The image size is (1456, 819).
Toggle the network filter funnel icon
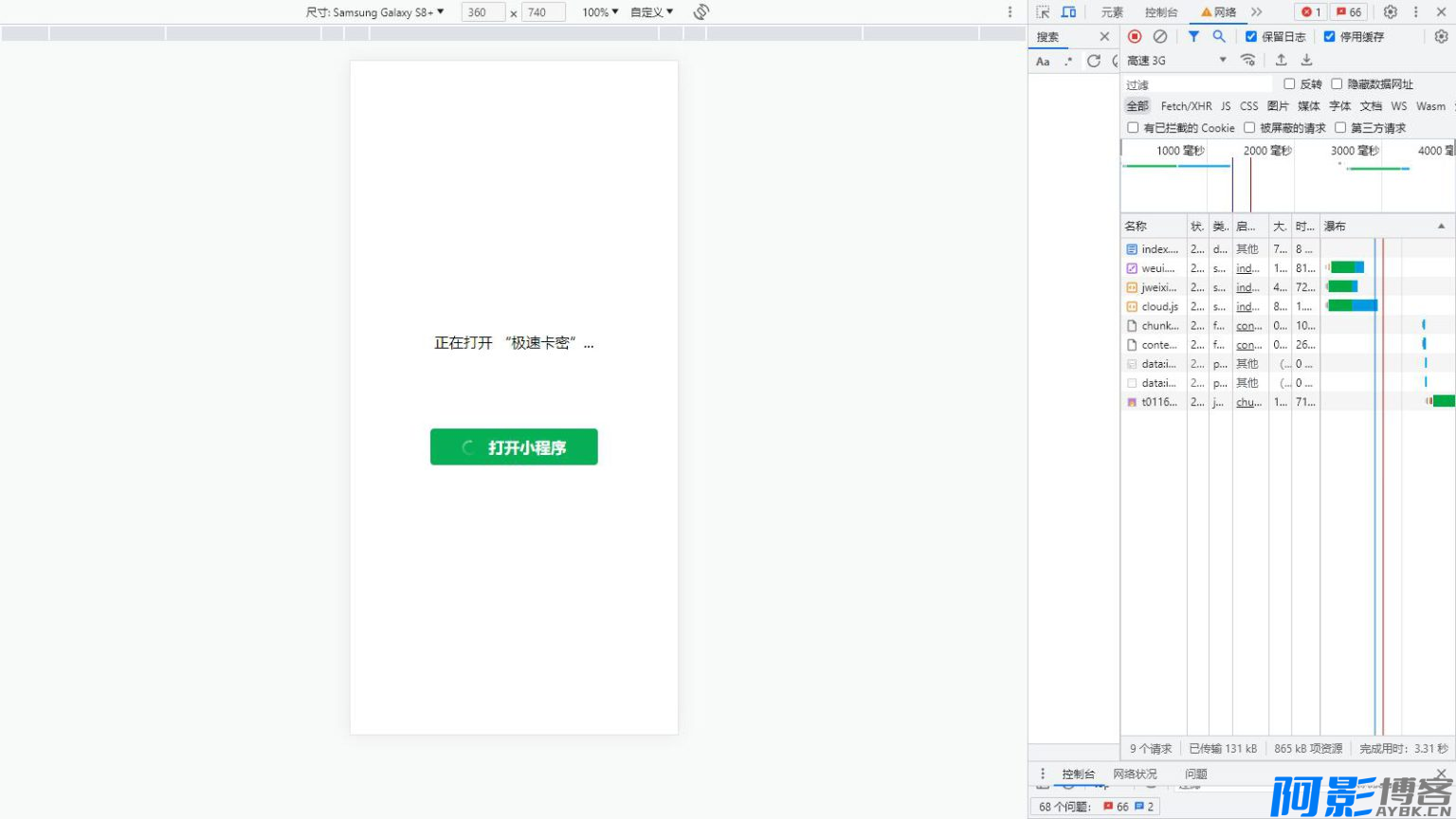(1193, 36)
